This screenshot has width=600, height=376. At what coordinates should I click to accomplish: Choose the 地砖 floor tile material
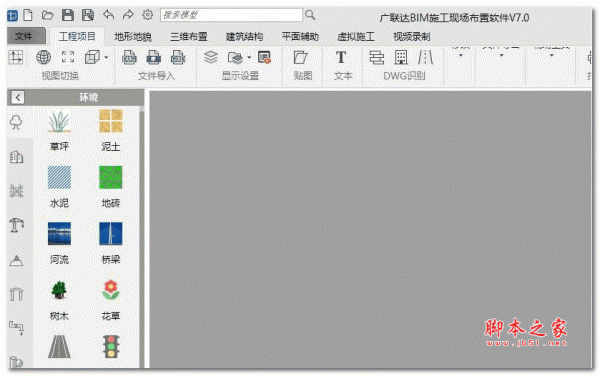pos(111,187)
